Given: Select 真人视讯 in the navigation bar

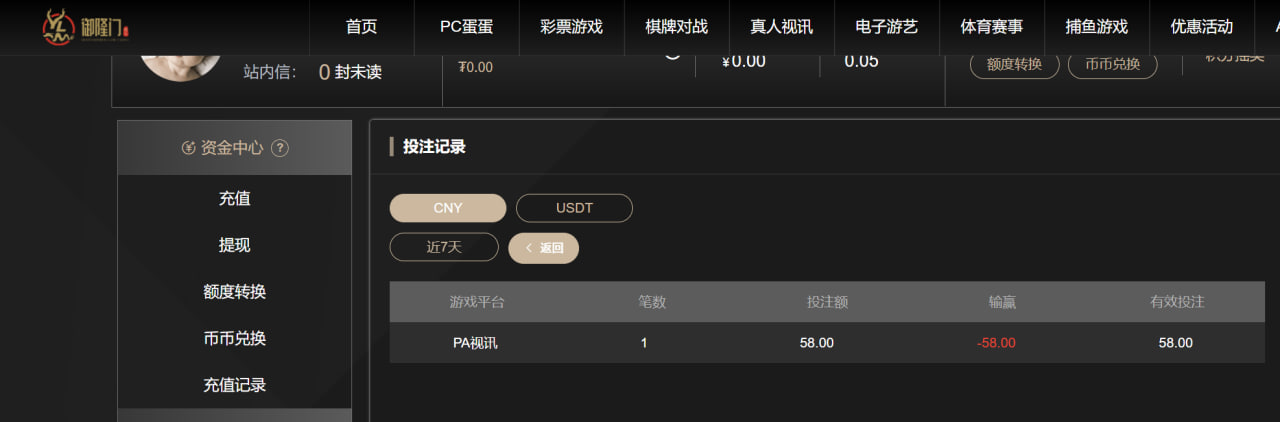Looking at the screenshot, I should coord(781,27).
